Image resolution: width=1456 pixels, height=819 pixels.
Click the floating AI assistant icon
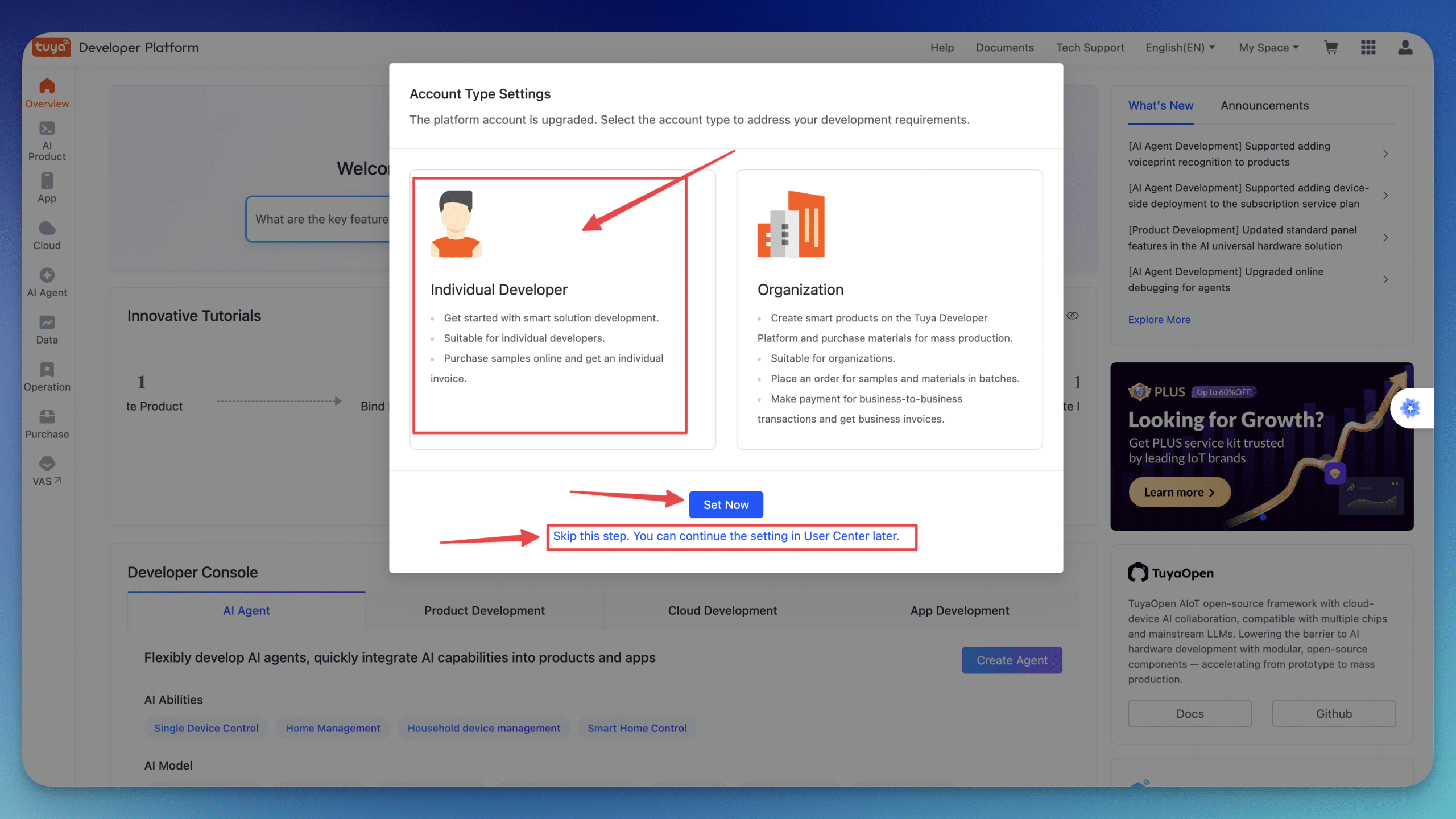click(x=1410, y=408)
